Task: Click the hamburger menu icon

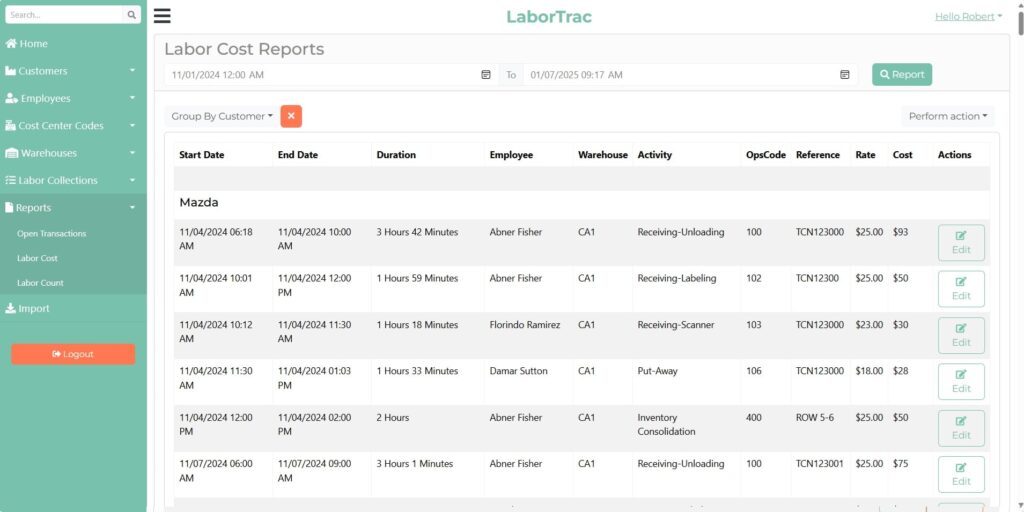Action: coord(162,16)
